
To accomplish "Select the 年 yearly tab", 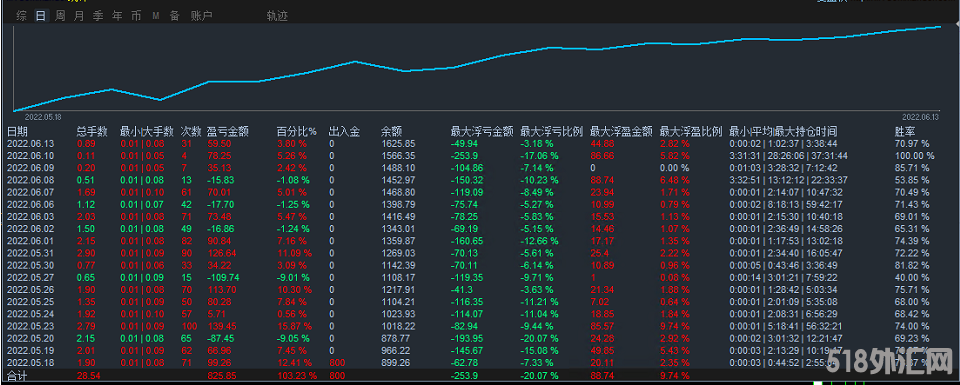I will coord(117,16).
